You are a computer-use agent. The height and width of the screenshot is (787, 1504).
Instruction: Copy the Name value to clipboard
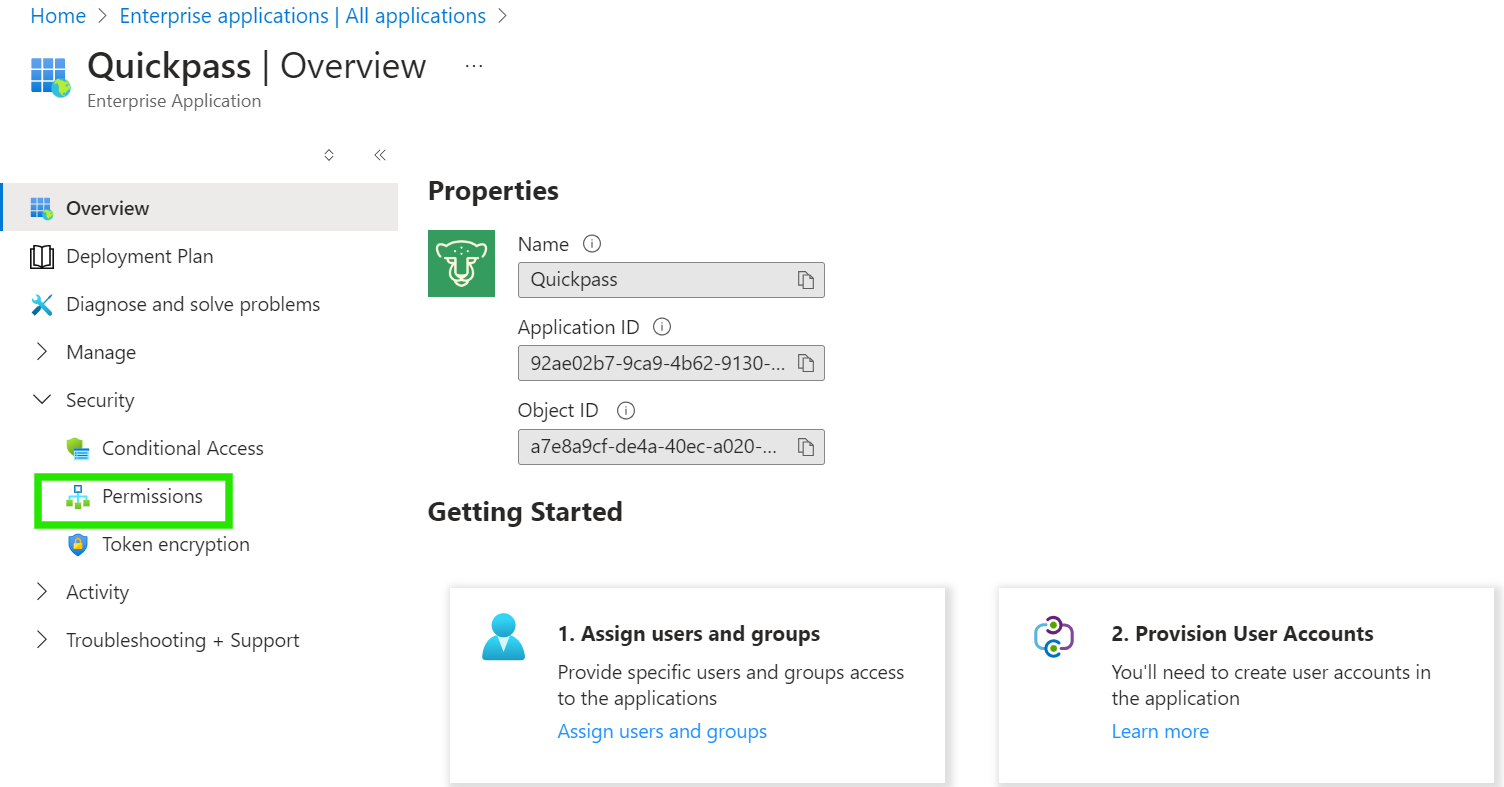tap(806, 280)
